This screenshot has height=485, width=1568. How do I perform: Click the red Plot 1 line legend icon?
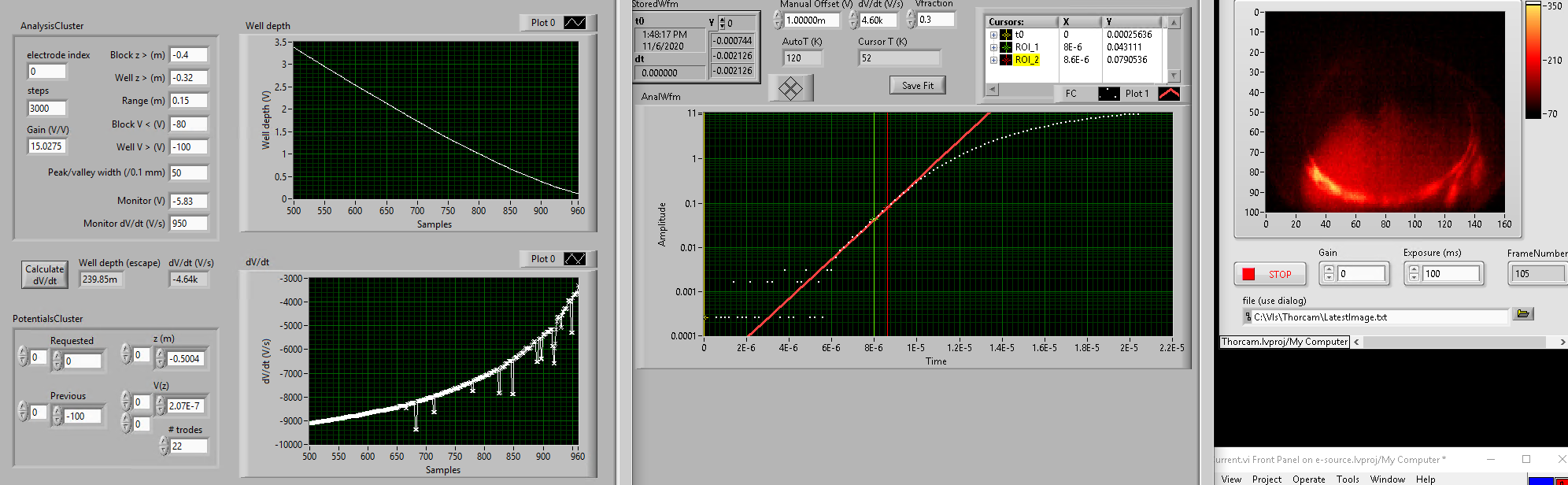[1169, 94]
